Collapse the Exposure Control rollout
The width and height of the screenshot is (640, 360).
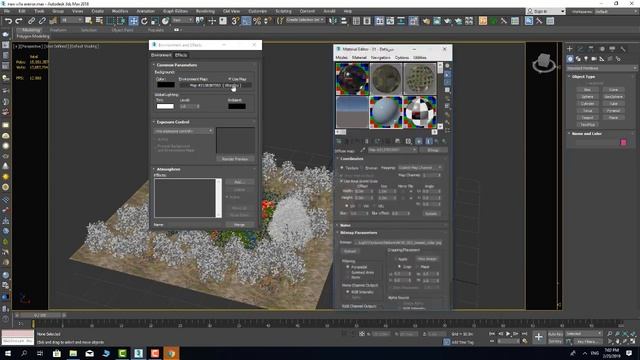(x=173, y=122)
